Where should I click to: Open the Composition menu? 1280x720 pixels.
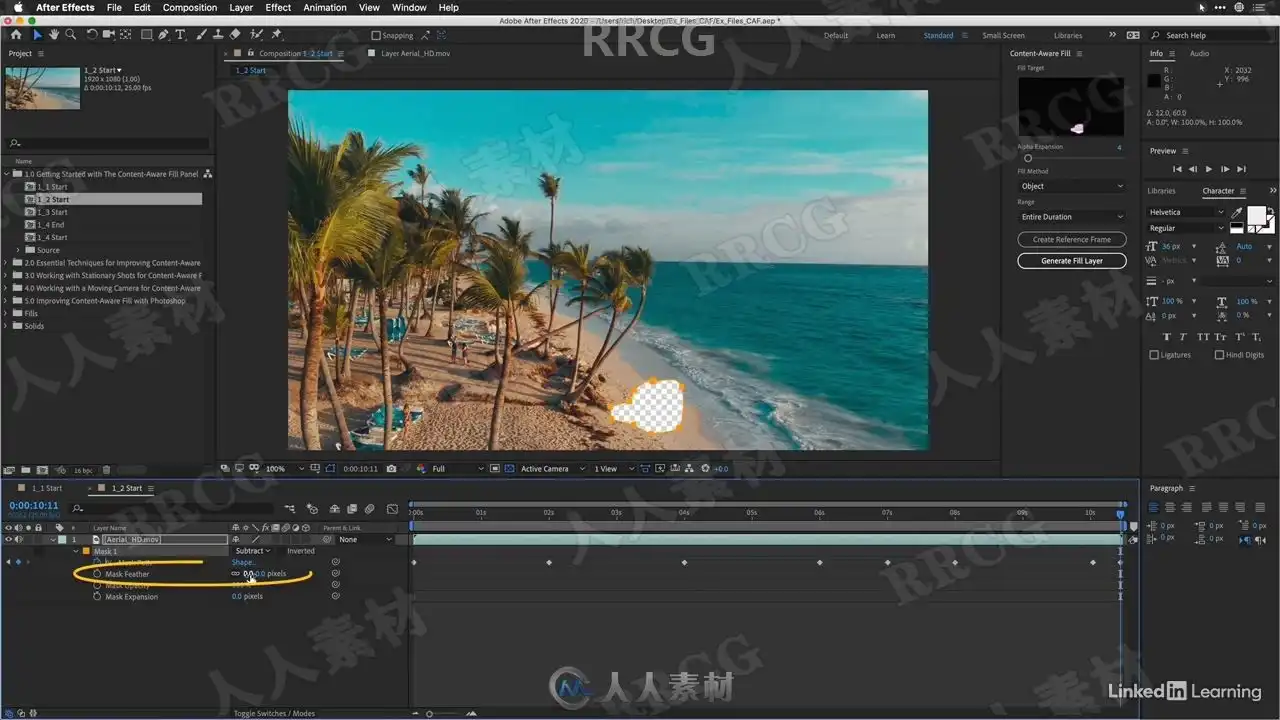(189, 7)
